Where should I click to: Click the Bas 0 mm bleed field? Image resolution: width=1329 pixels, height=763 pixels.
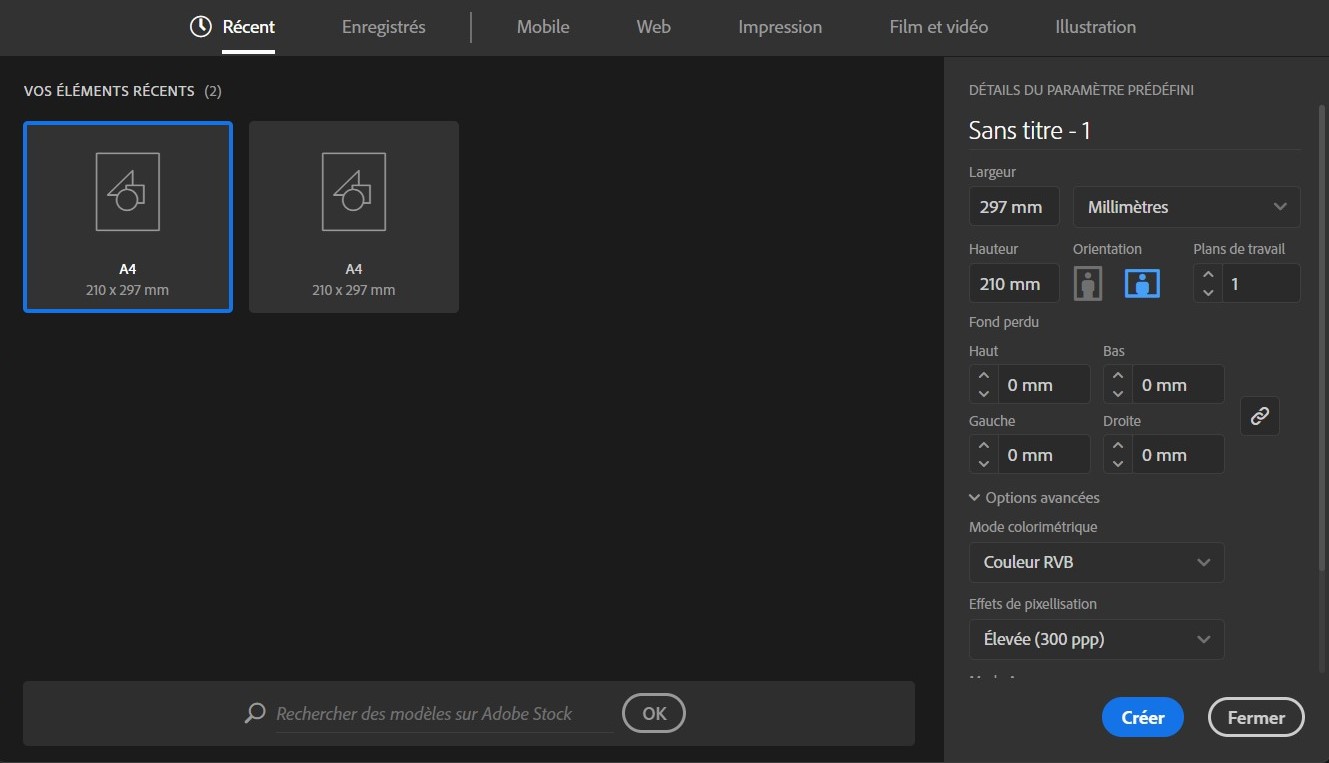[1177, 385]
